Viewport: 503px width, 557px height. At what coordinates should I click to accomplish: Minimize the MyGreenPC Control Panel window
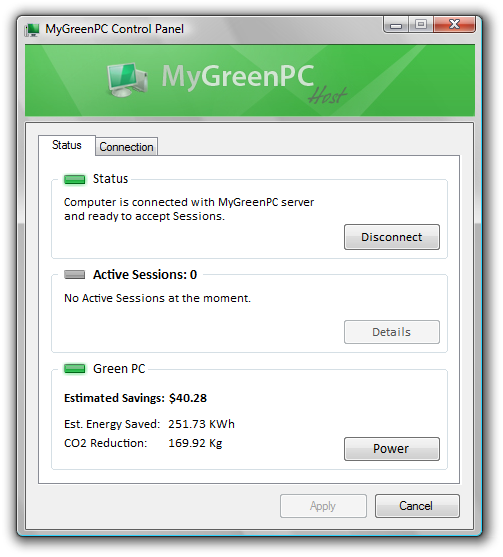tap(396, 25)
